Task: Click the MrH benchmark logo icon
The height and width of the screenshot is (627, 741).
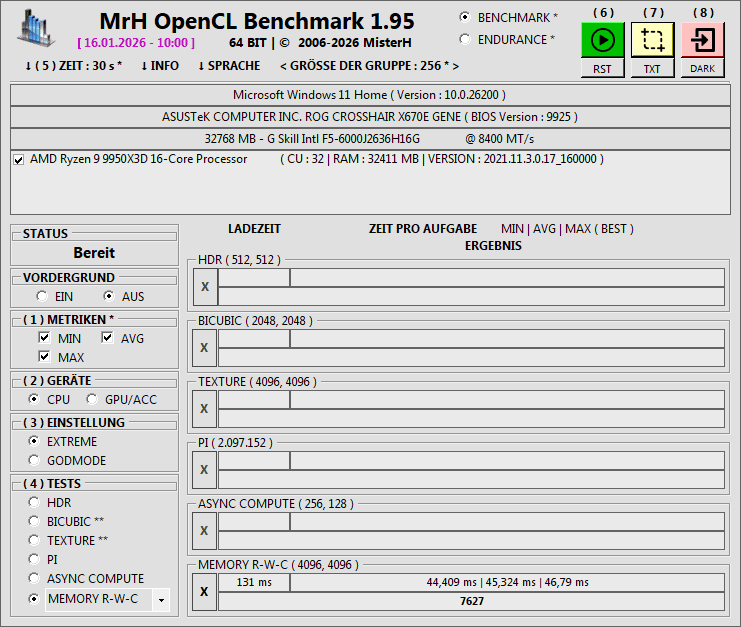Action: tap(35, 28)
